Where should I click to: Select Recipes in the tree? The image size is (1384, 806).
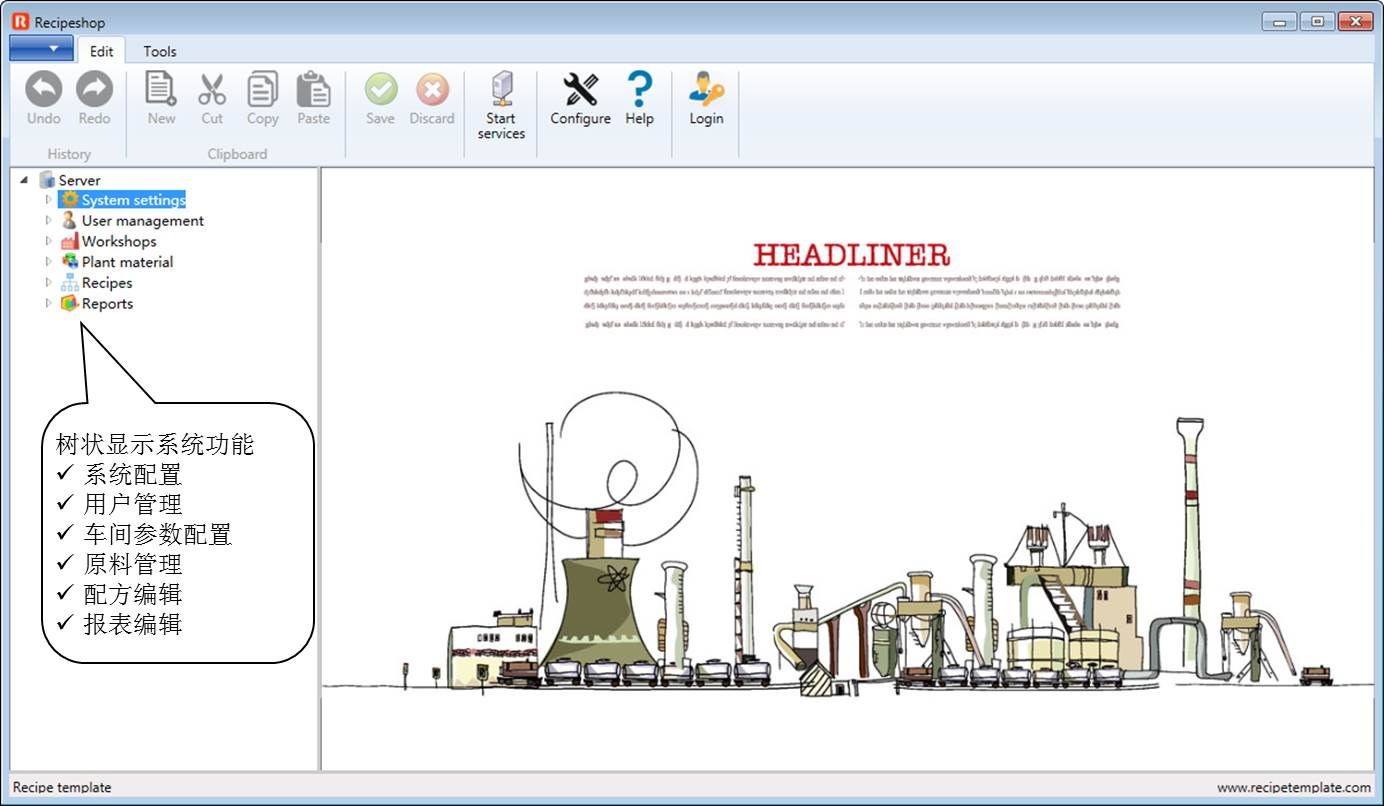[x=107, y=283]
